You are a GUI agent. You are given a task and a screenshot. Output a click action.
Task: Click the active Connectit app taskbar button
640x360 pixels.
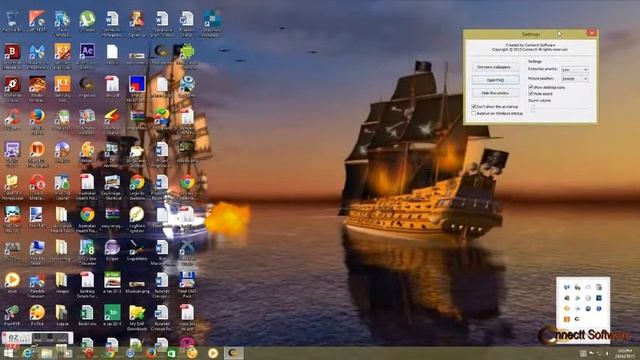click(233, 353)
